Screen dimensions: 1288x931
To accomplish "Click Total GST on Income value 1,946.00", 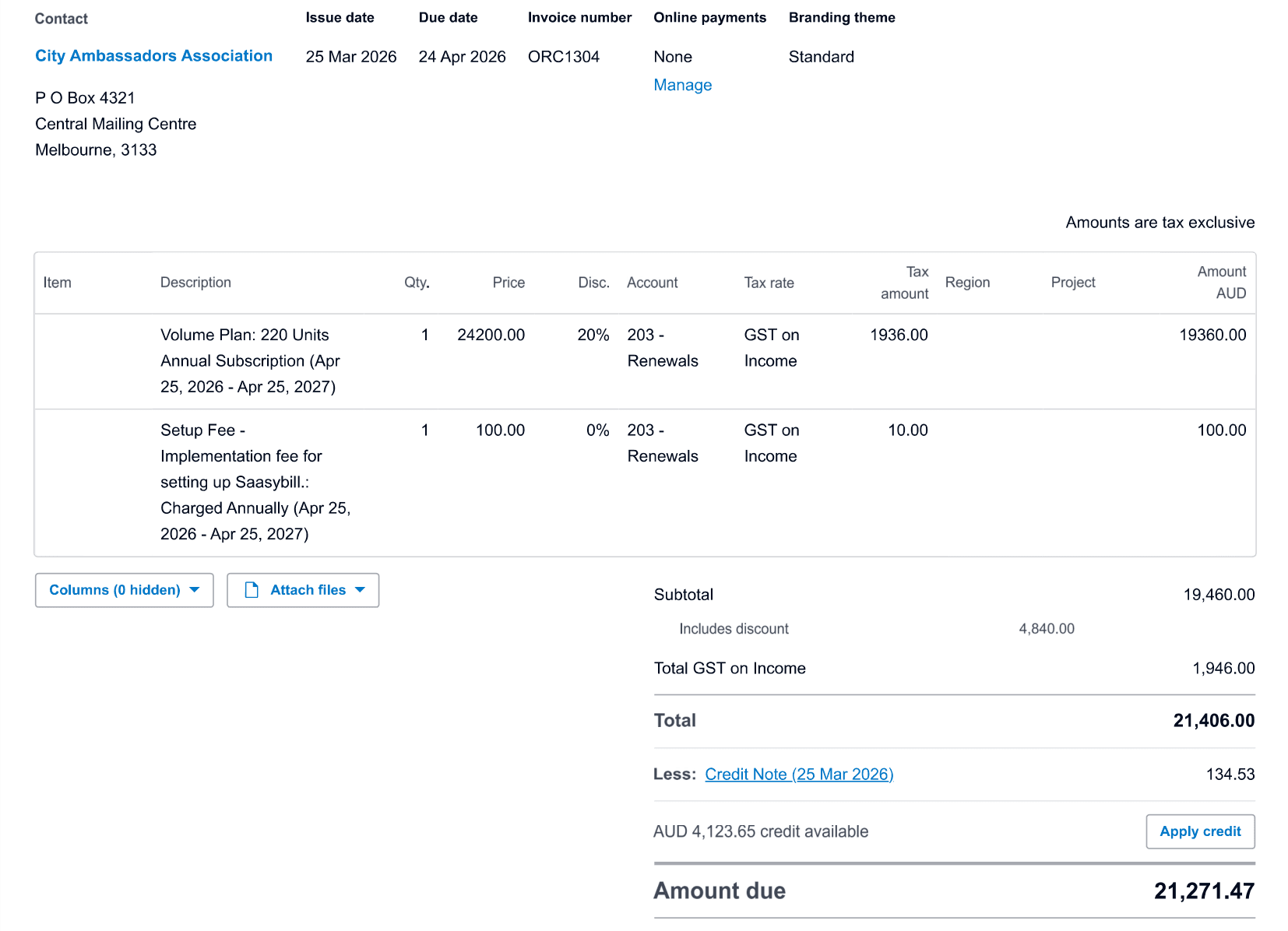I will coord(1223,669).
